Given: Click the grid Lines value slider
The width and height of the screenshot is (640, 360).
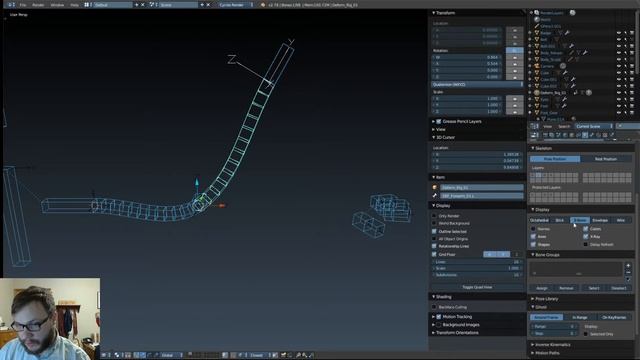Looking at the screenshot, I should pyautogui.click(x=477, y=262).
